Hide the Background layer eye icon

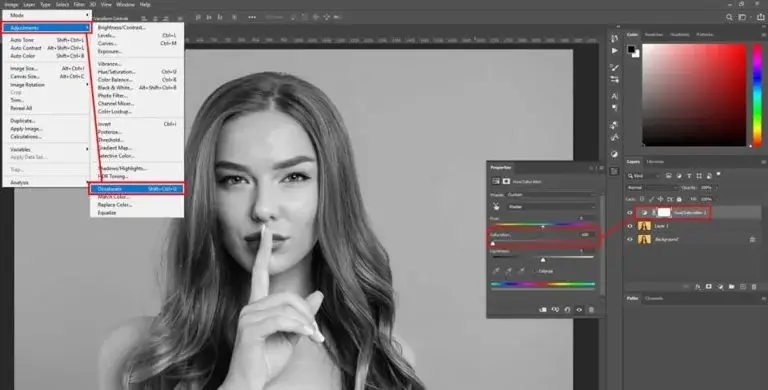pyautogui.click(x=630, y=239)
